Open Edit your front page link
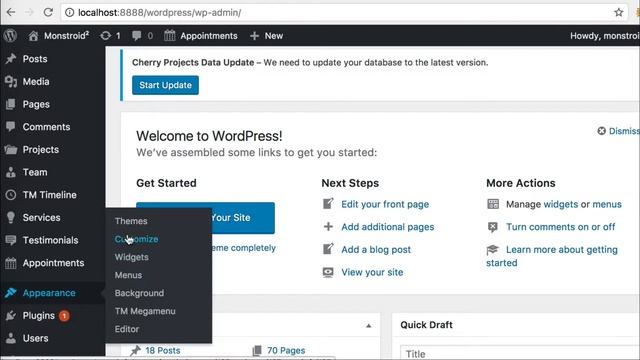Viewport: 640px width, 360px height. pyautogui.click(x=385, y=204)
